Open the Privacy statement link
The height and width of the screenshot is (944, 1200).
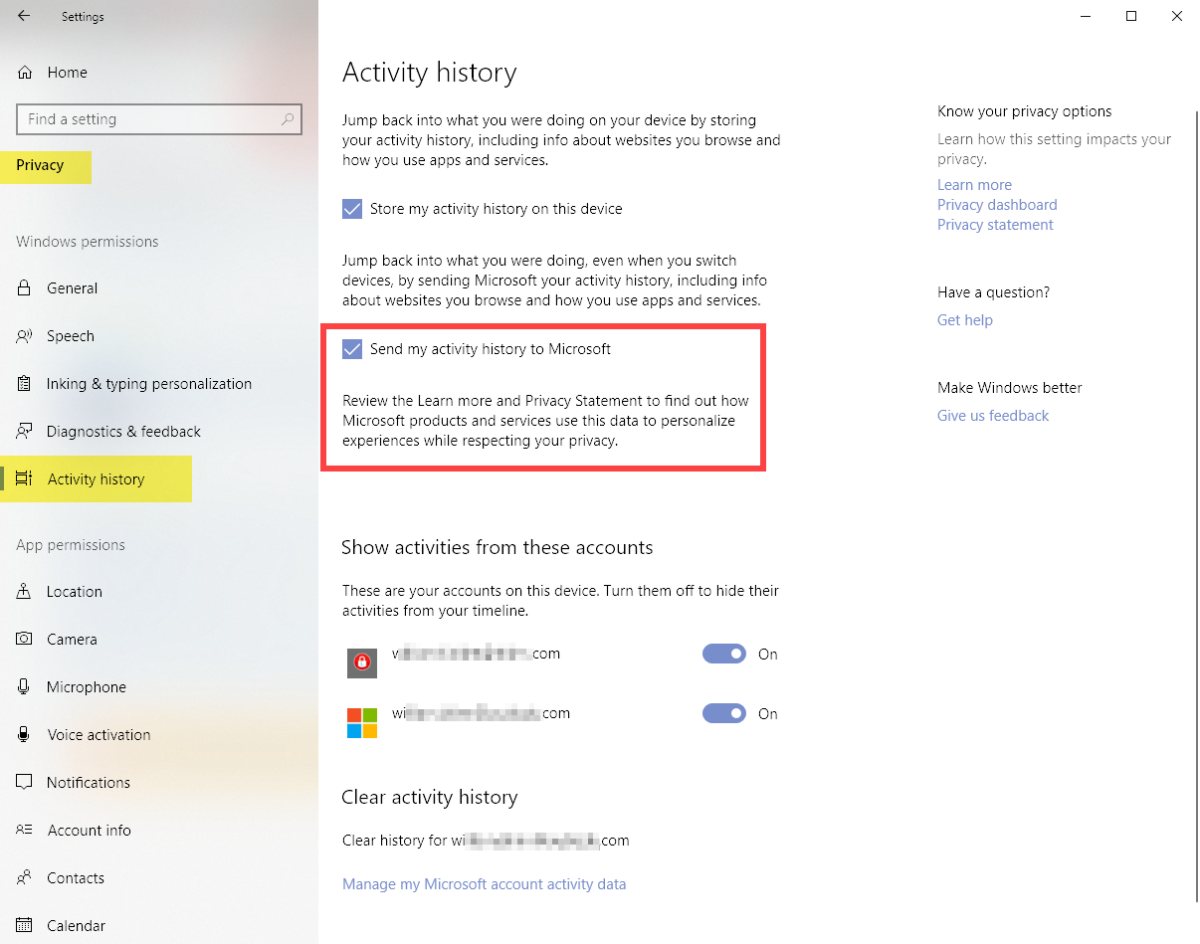[995, 225]
